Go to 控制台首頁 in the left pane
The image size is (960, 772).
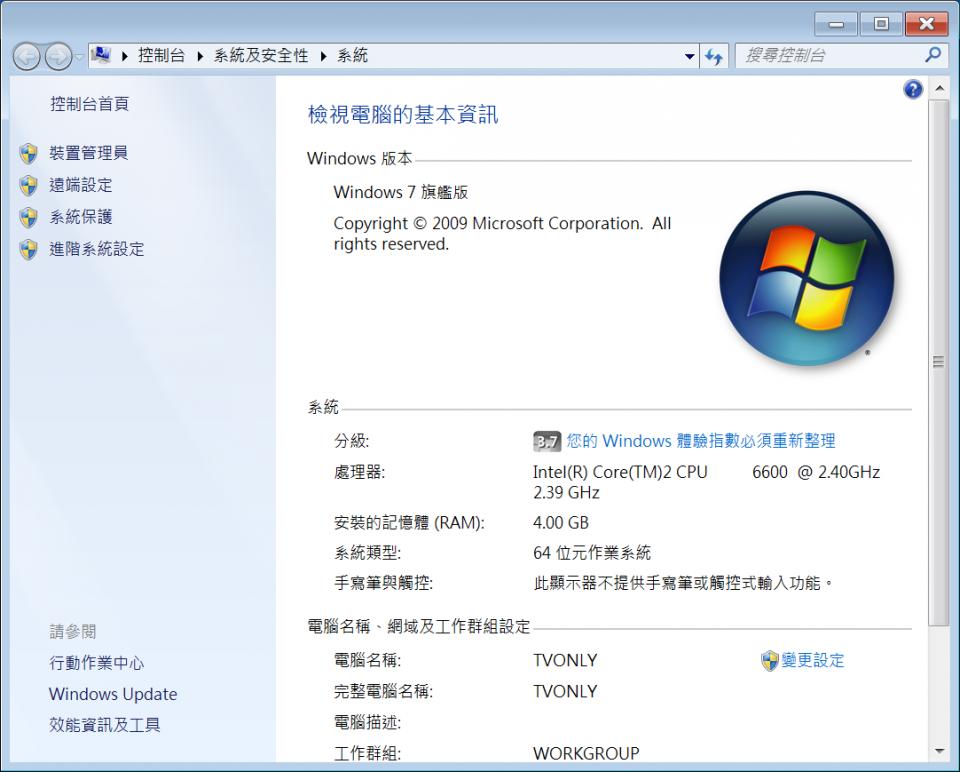[89, 104]
